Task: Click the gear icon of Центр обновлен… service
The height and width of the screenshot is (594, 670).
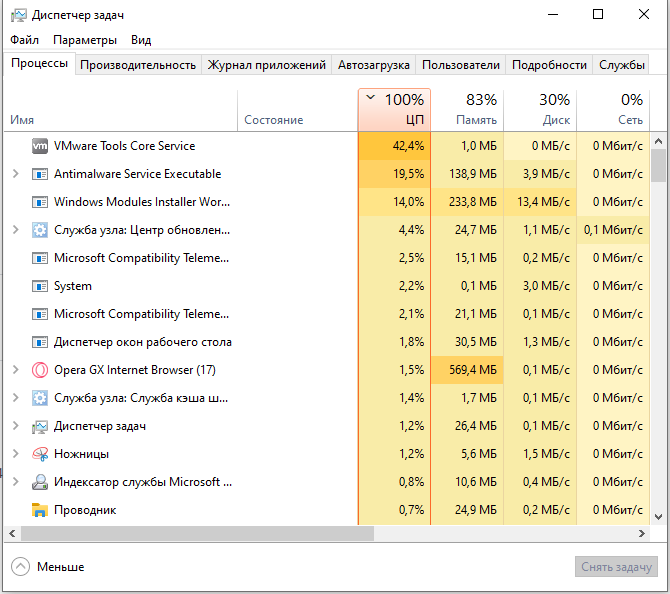Action: [40, 230]
